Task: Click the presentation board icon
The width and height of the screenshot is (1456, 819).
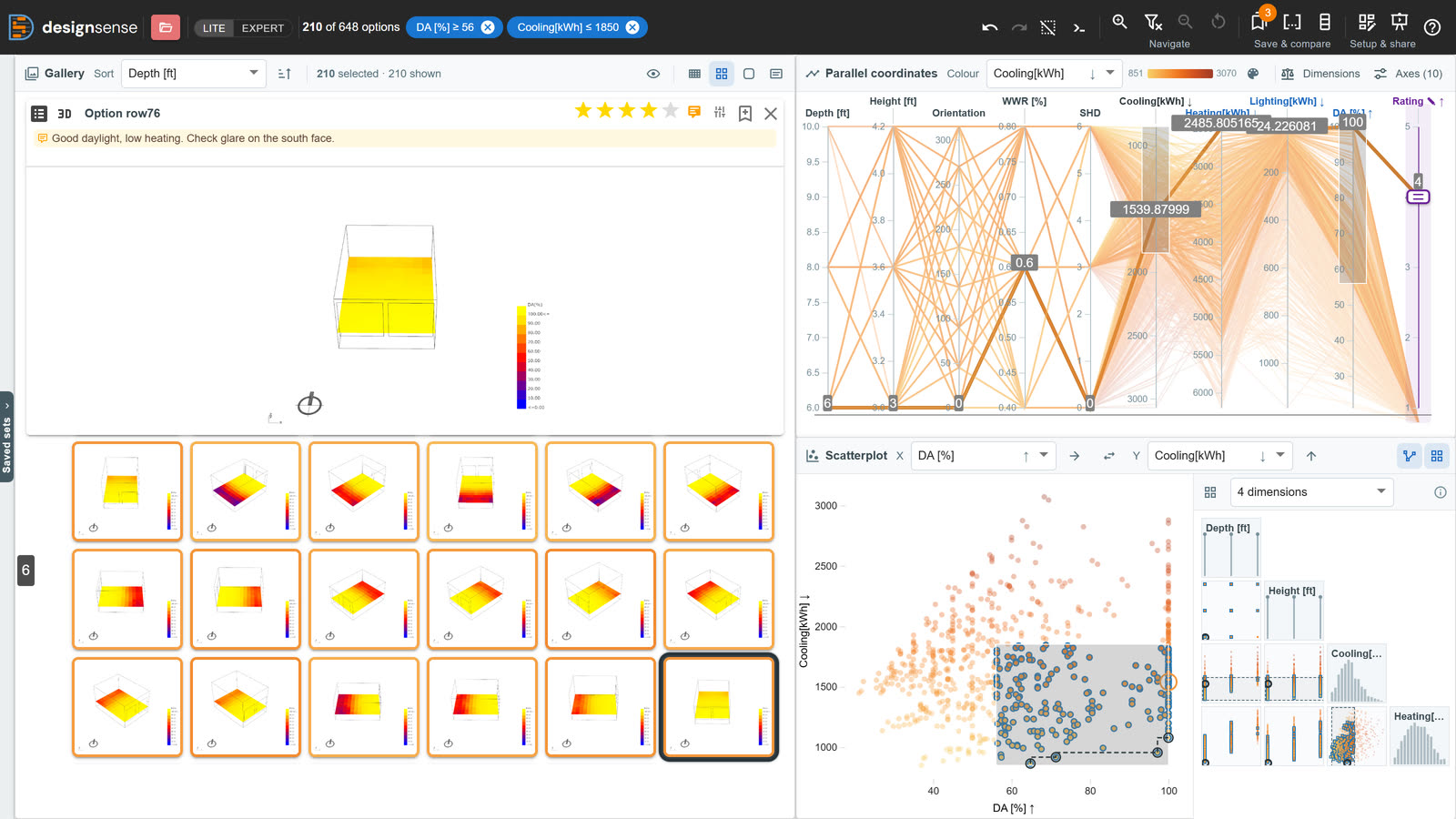Action: (1400, 22)
